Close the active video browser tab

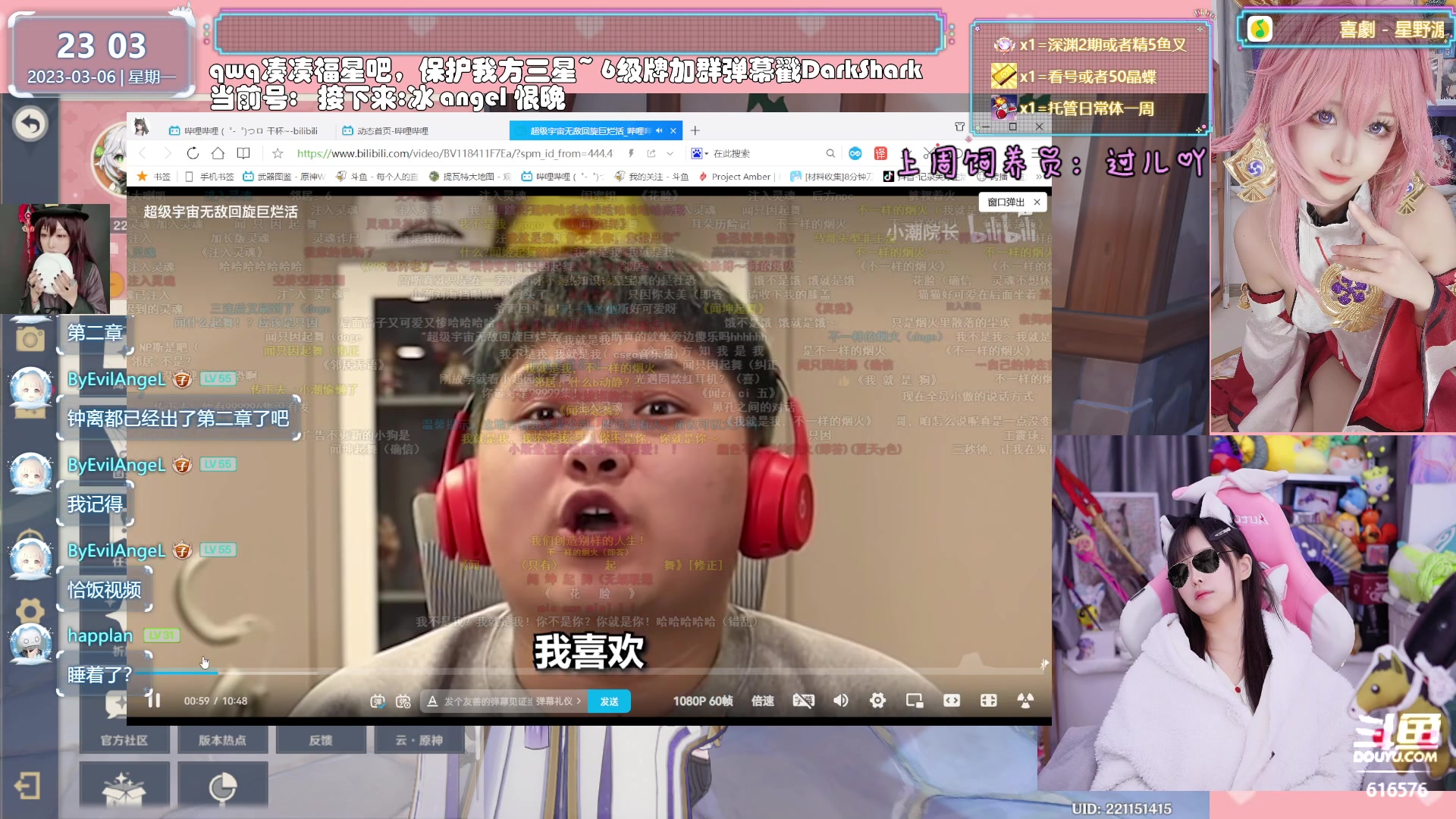673,130
